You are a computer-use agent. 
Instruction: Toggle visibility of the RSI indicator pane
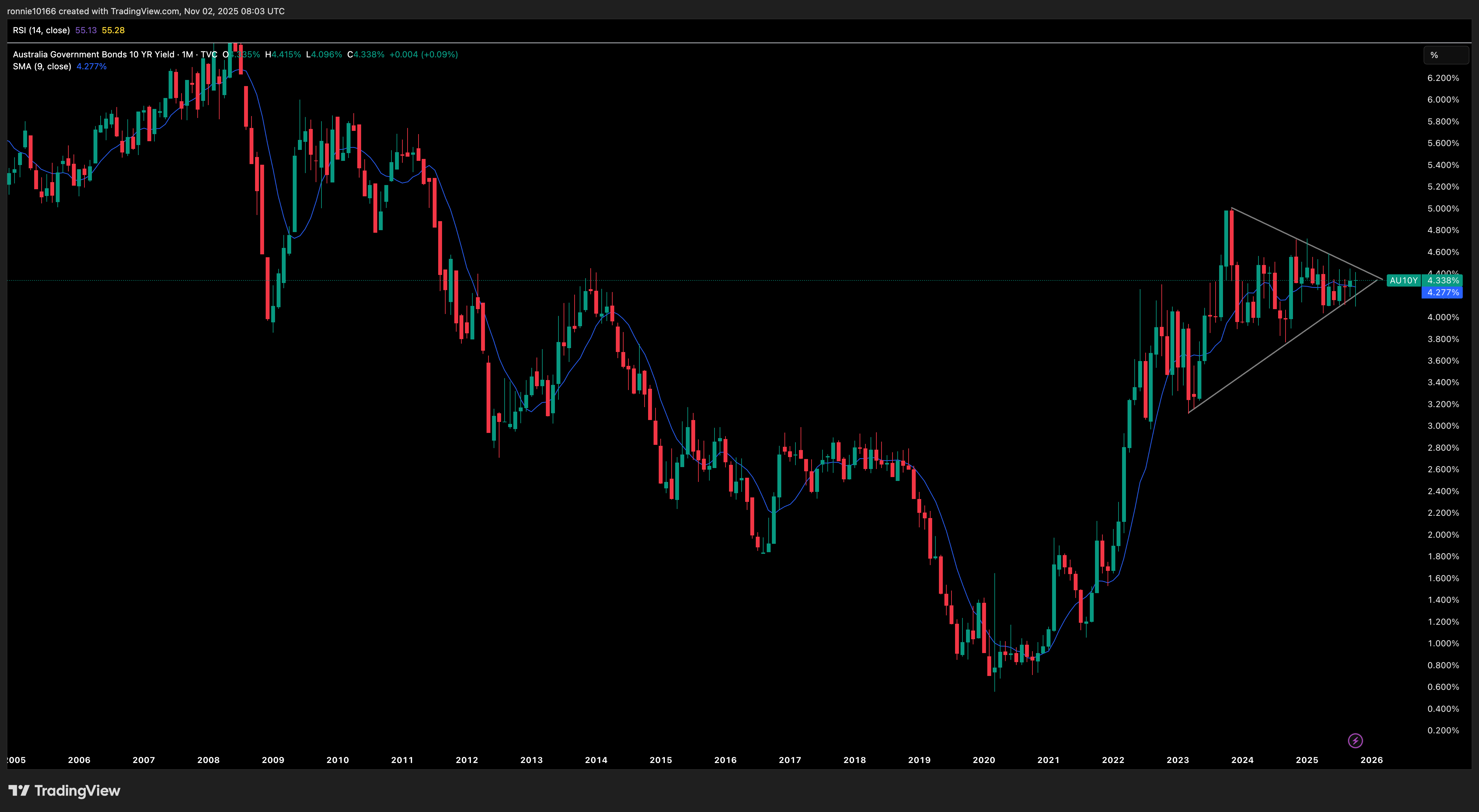pos(41,30)
